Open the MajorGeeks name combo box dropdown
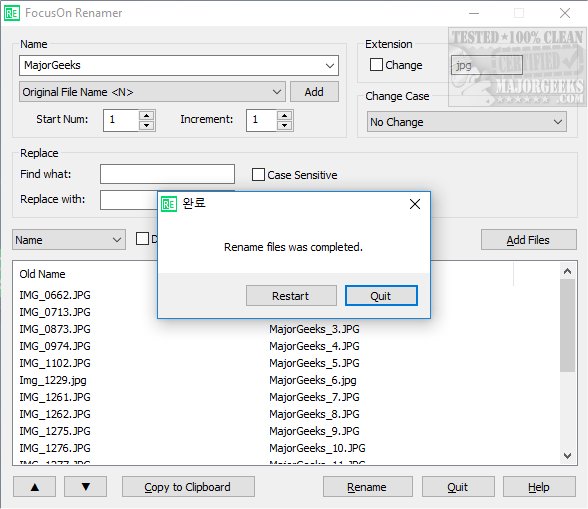Screen dimensions: 588x509 tap(330, 66)
